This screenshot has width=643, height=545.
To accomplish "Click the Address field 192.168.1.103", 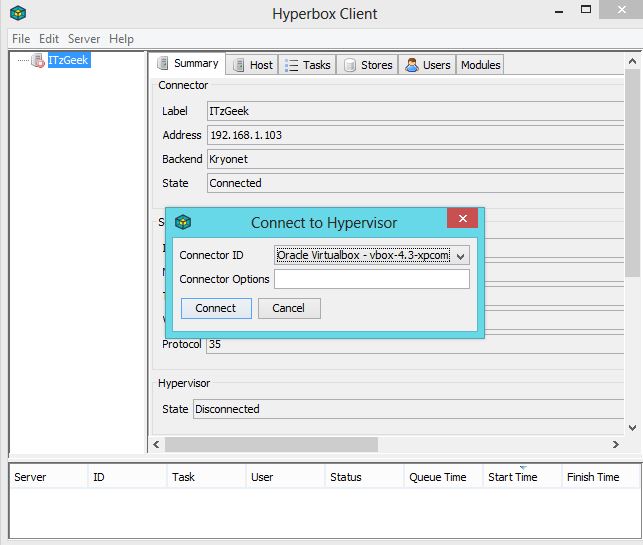I will pos(415,135).
